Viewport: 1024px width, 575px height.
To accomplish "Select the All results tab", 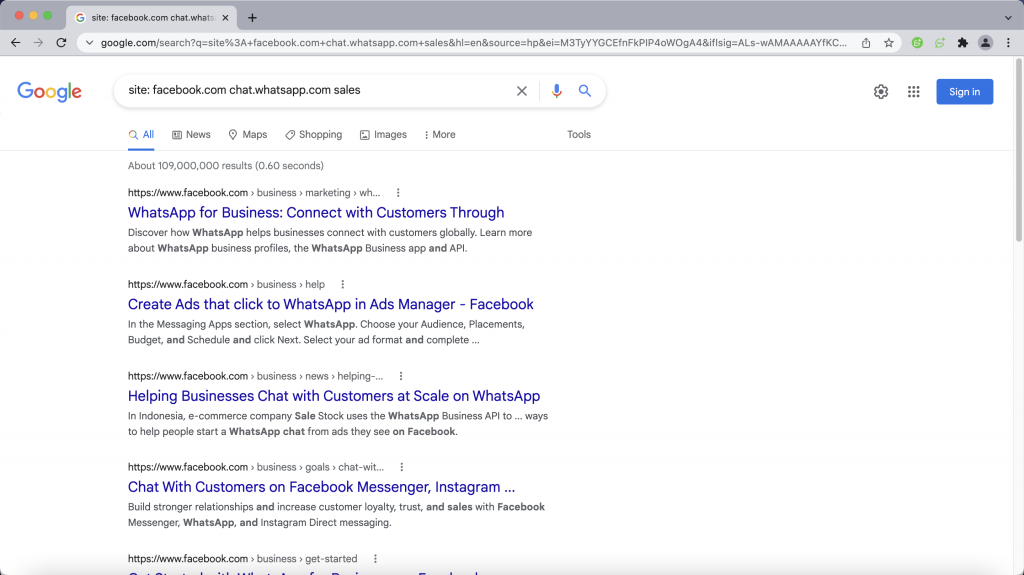I will click(x=141, y=135).
